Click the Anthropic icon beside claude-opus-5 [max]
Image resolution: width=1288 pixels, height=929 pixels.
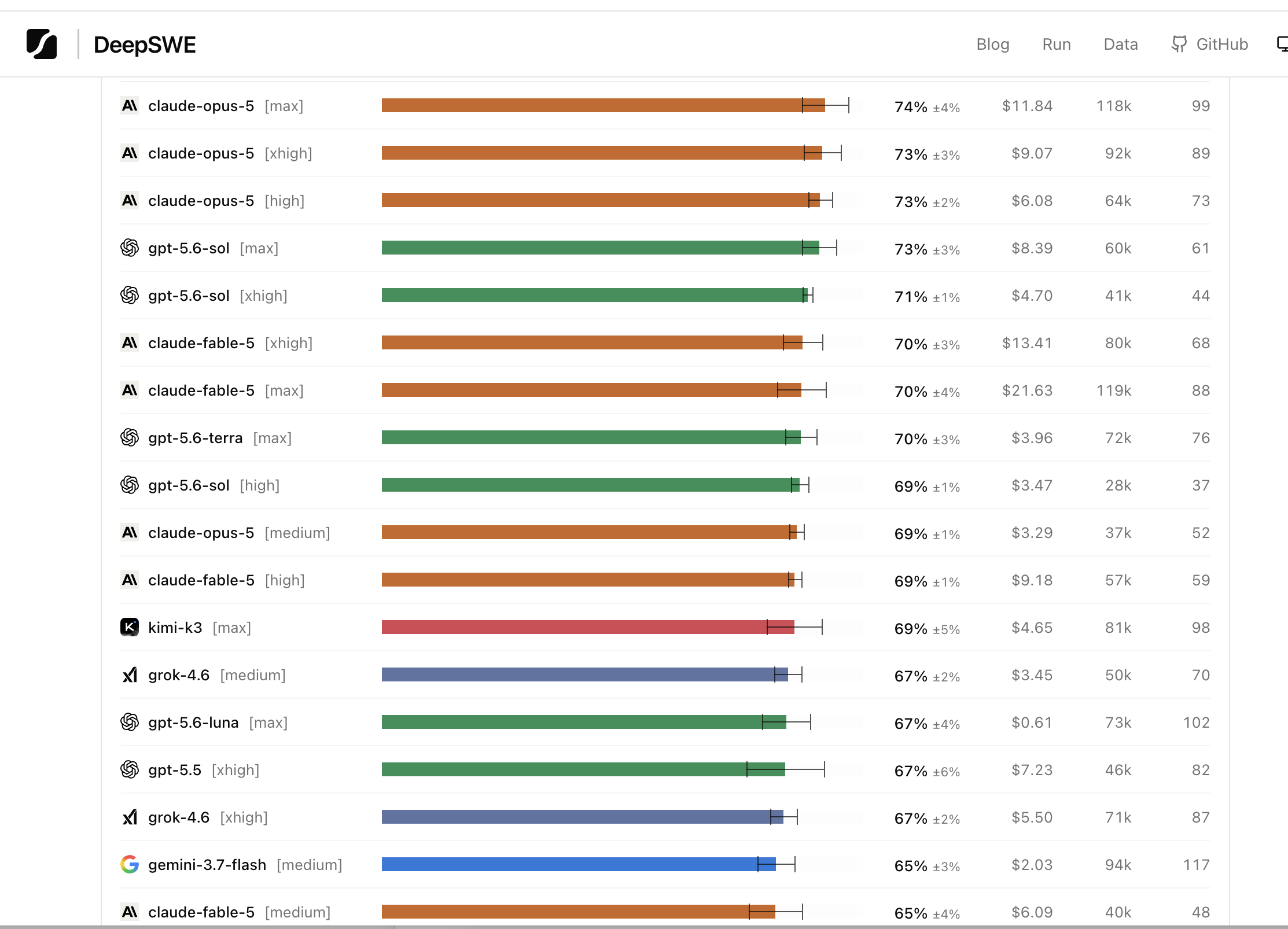pyautogui.click(x=130, y=106)
